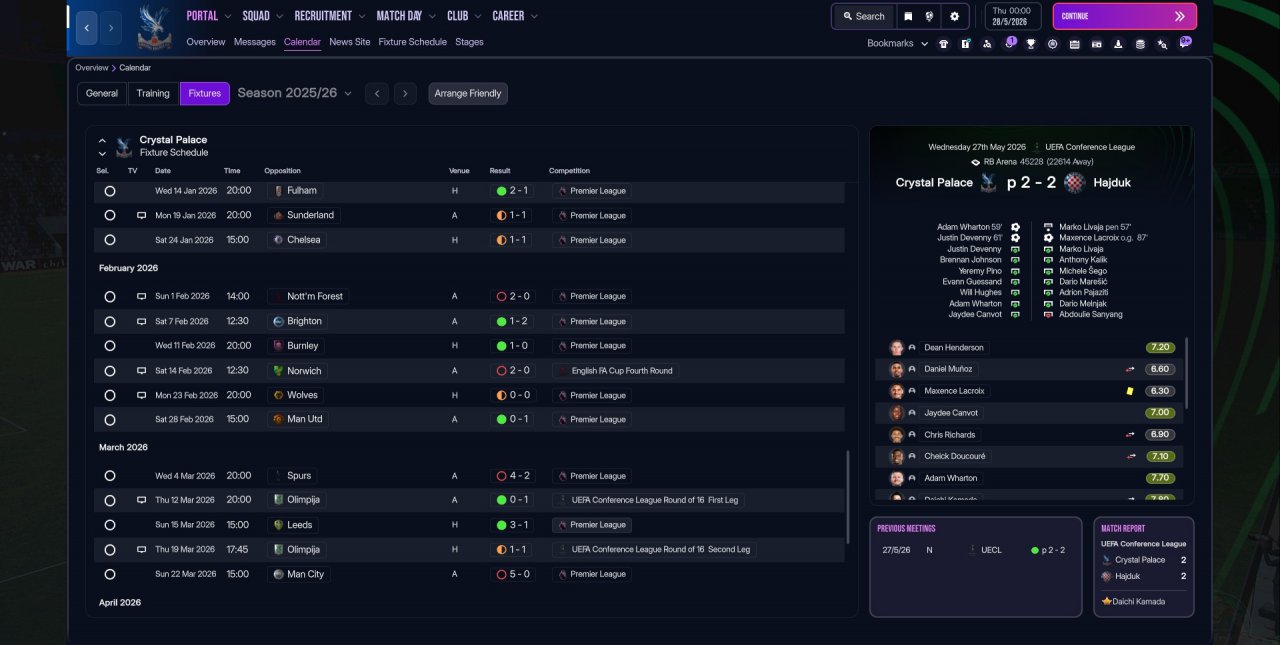Open the Season 2025/26 dropdown
This screenshot has height=645, width=1280.
pos(294,93)
